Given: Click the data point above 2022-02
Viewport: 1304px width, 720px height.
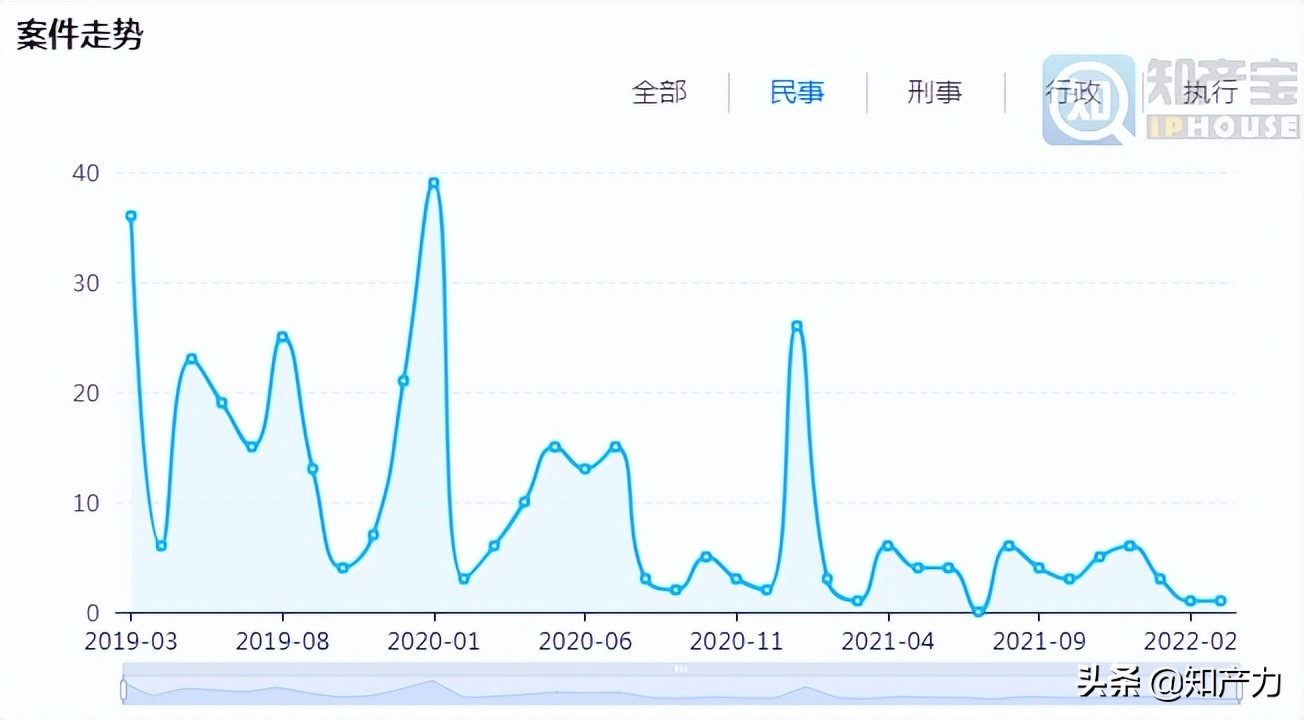Looking at the screenshot, I should (1190, 601).
